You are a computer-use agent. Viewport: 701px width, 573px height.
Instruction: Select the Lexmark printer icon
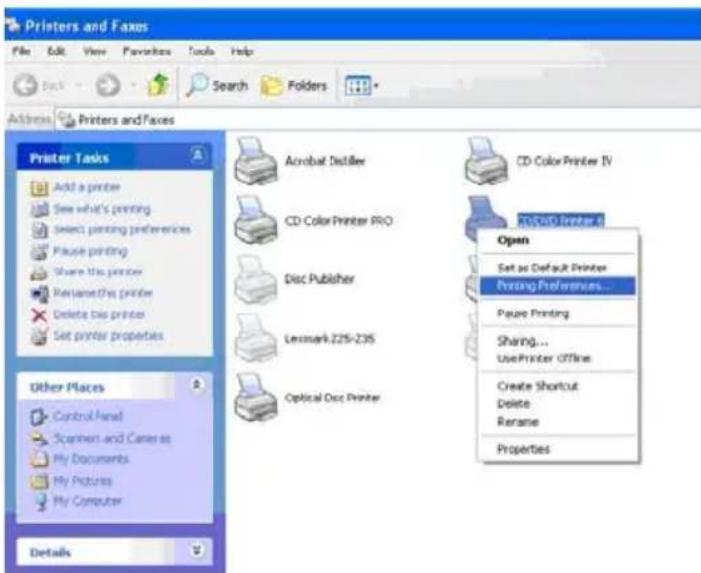pyautogui.click(x=256, y=338)
